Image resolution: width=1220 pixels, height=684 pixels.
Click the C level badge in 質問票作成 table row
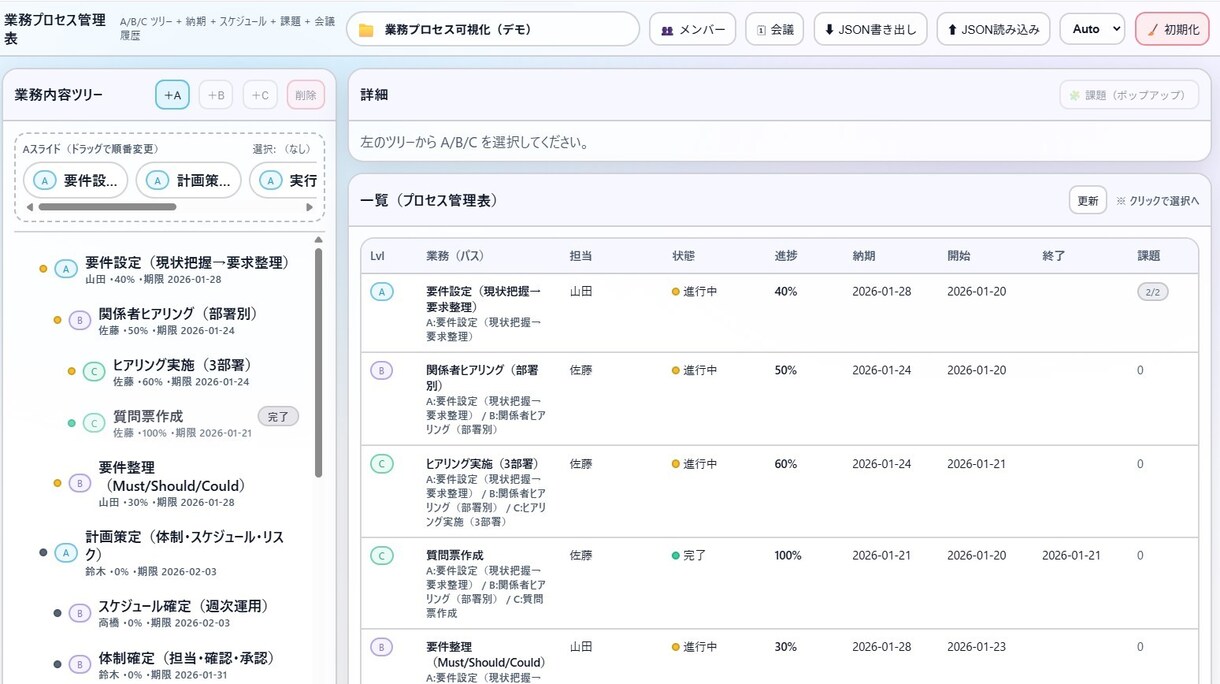click(x=382, y=556)
